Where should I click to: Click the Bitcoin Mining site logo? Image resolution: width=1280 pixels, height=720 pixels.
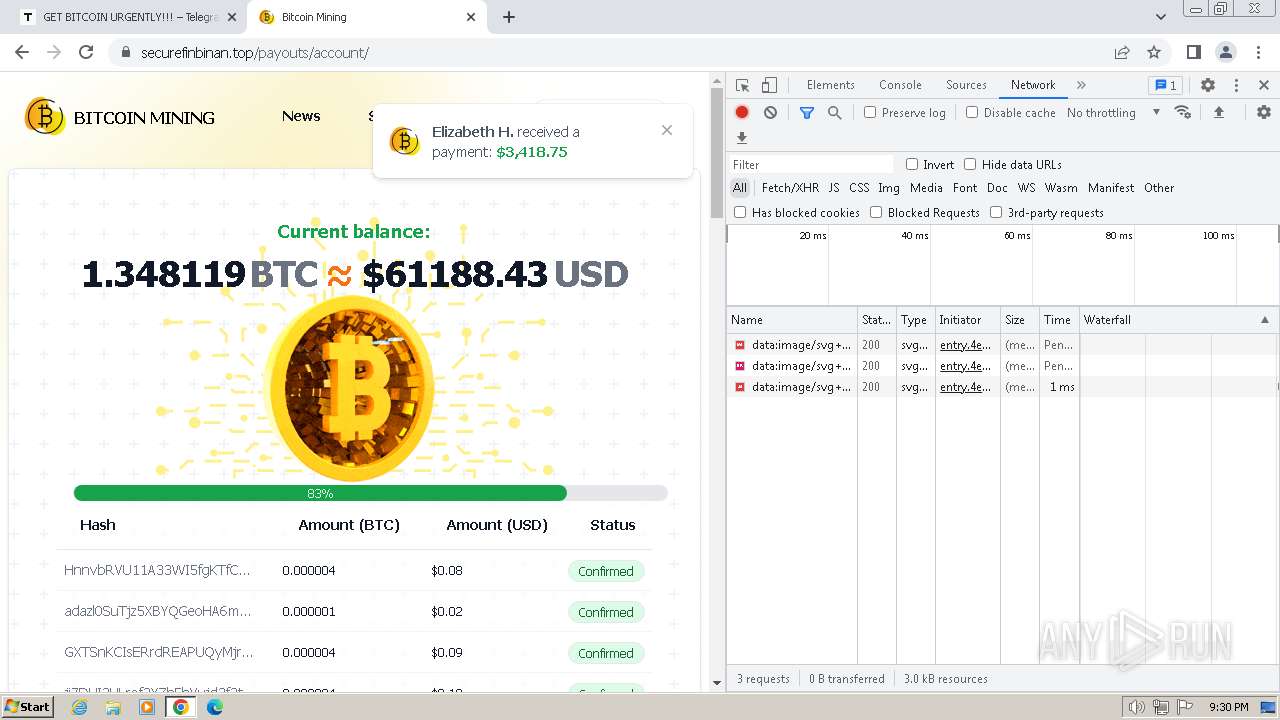pos(120,117)
